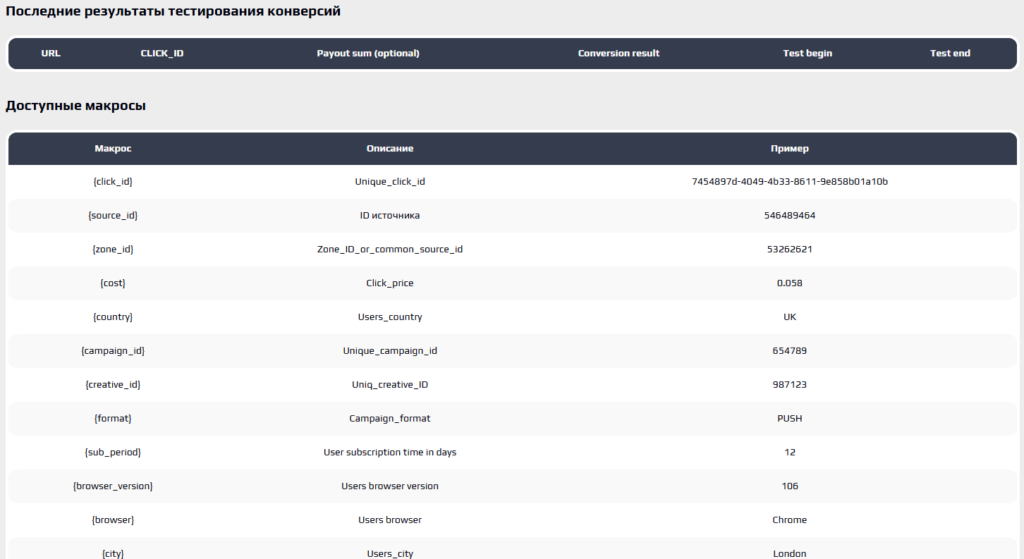
Task: Click the ID источника description
Action: 390,216
